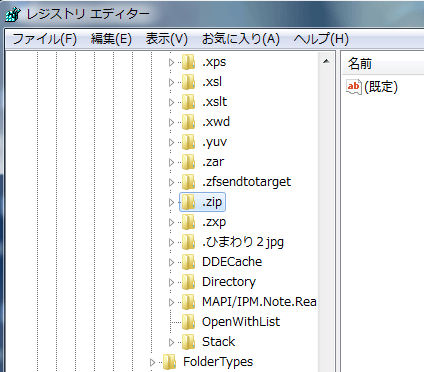Click the .xwd folder icon
This screenshot has height=372, width=424.
(x=188, y=122)
